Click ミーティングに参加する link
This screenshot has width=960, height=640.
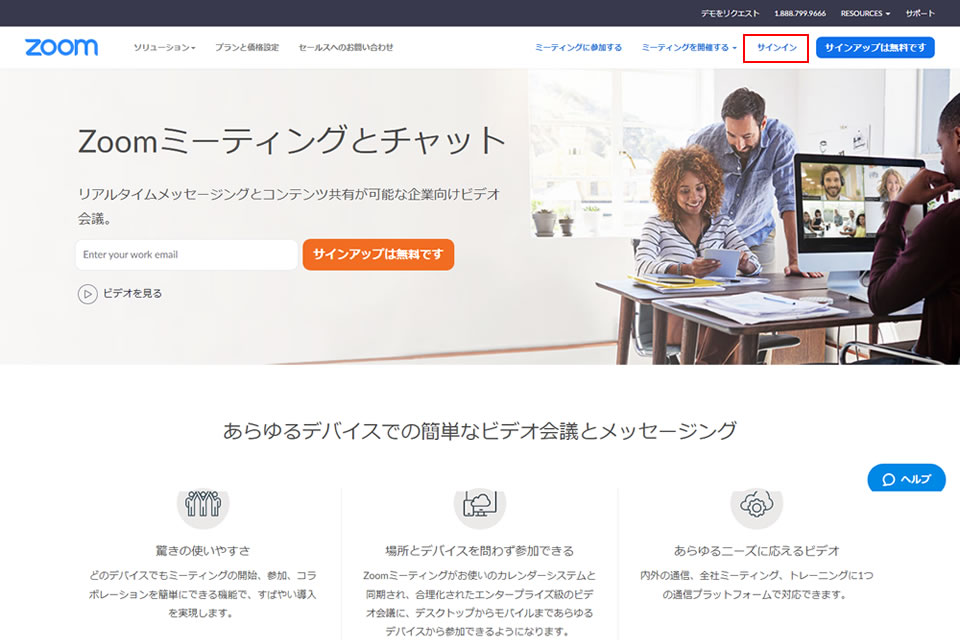click(x=578, y=47)
